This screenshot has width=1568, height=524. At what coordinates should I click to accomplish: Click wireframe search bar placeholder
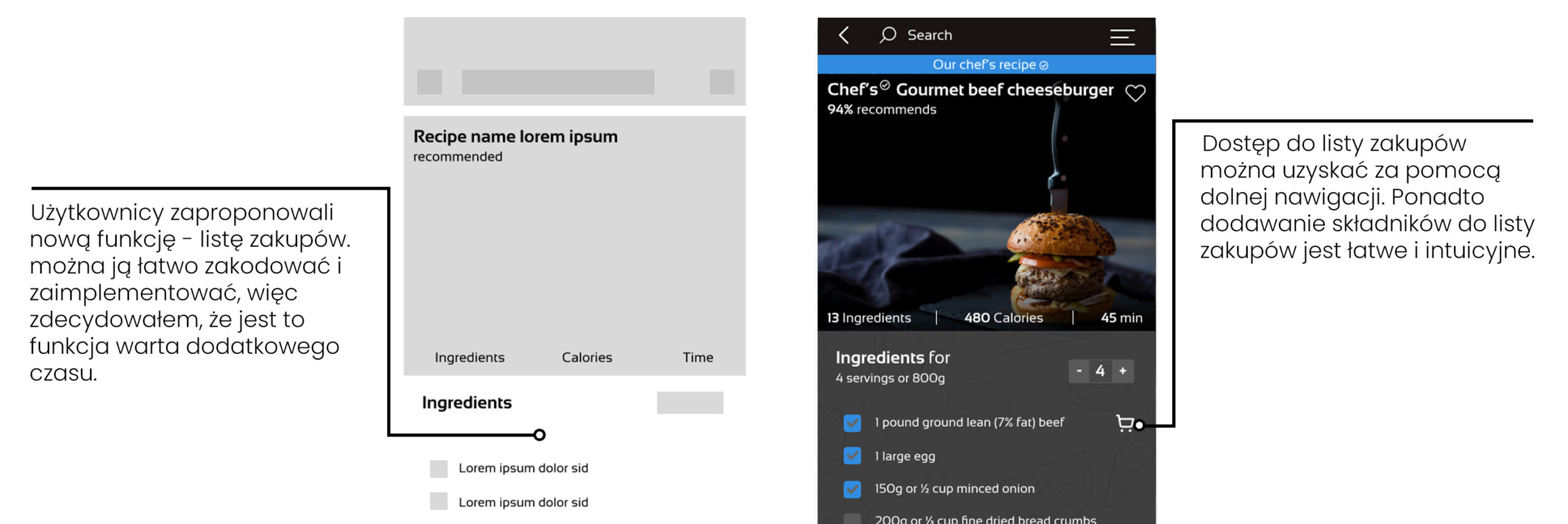pos(558,82)
